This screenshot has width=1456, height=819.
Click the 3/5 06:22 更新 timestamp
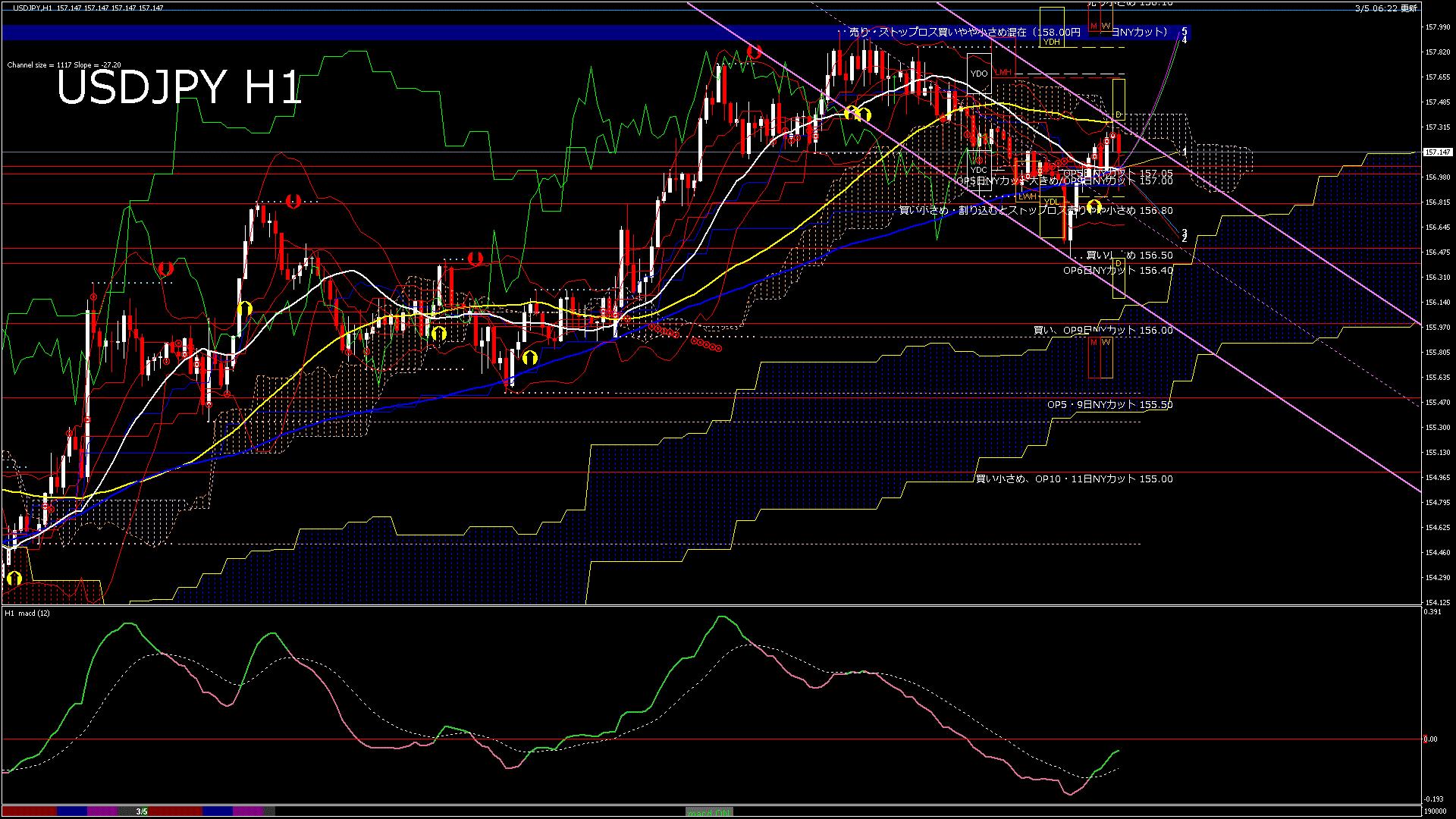point(1385,8)
